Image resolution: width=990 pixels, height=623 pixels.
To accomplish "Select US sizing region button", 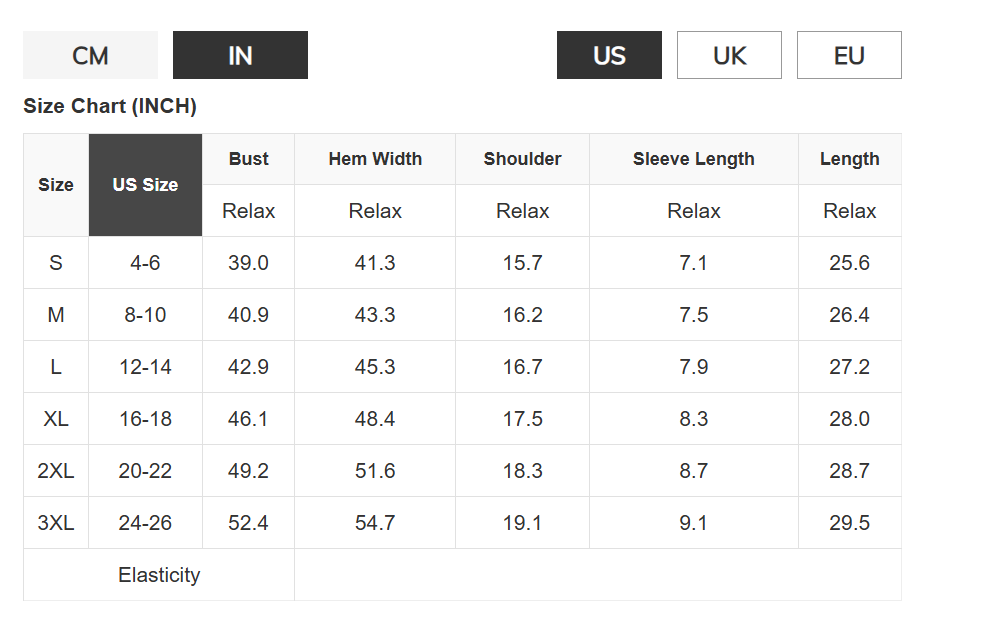I will (609, 55).
